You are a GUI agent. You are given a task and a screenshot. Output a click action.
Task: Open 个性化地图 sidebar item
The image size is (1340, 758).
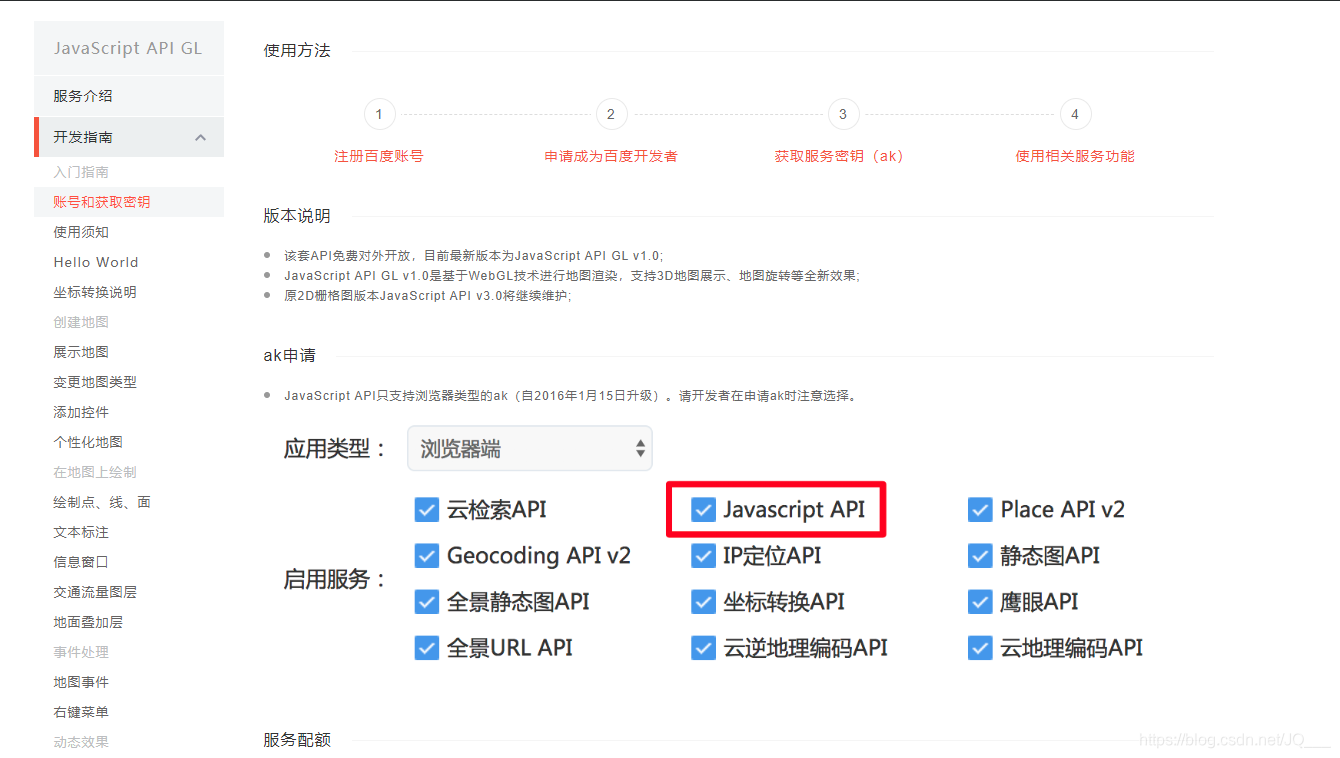point(88,442)
